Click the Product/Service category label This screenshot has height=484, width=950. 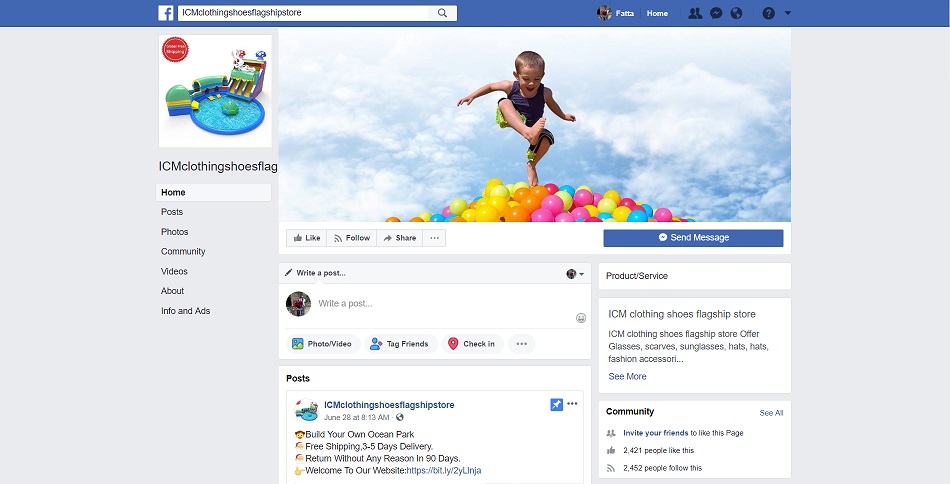click(x=637, y=276)
